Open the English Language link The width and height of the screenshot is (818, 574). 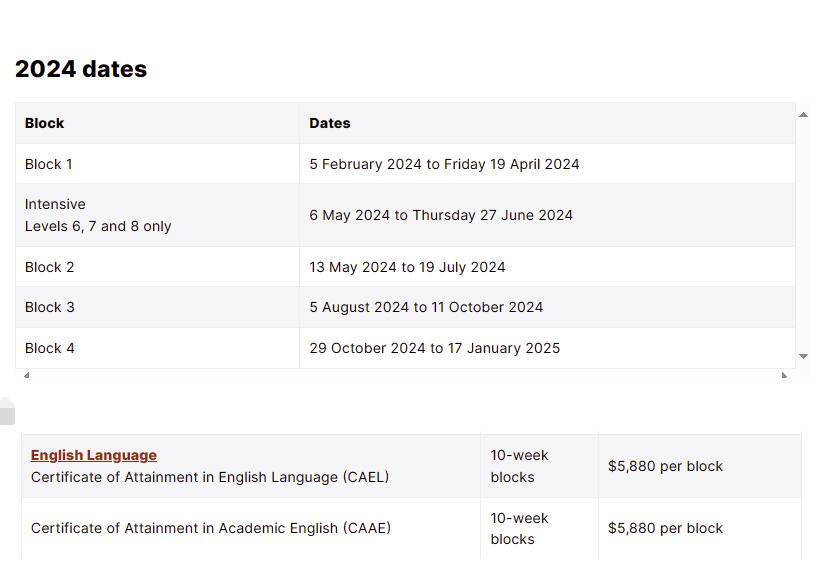[x=94, y=455]
